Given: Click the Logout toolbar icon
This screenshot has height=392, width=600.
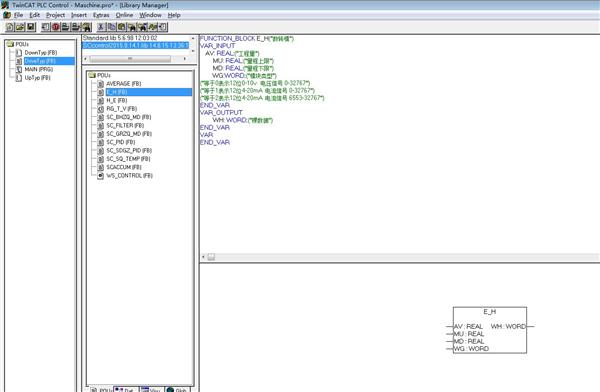Looking at the screenshot, I should [76, 27].
